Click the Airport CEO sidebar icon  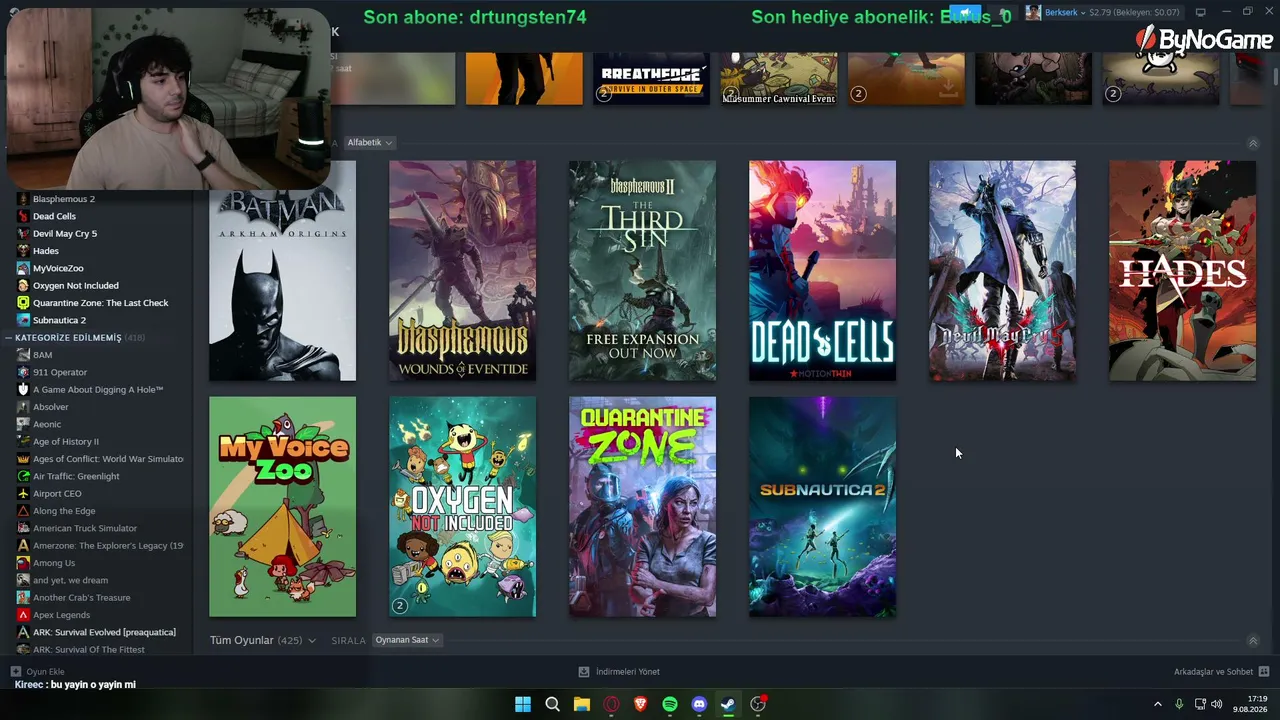tap(23, 493)
